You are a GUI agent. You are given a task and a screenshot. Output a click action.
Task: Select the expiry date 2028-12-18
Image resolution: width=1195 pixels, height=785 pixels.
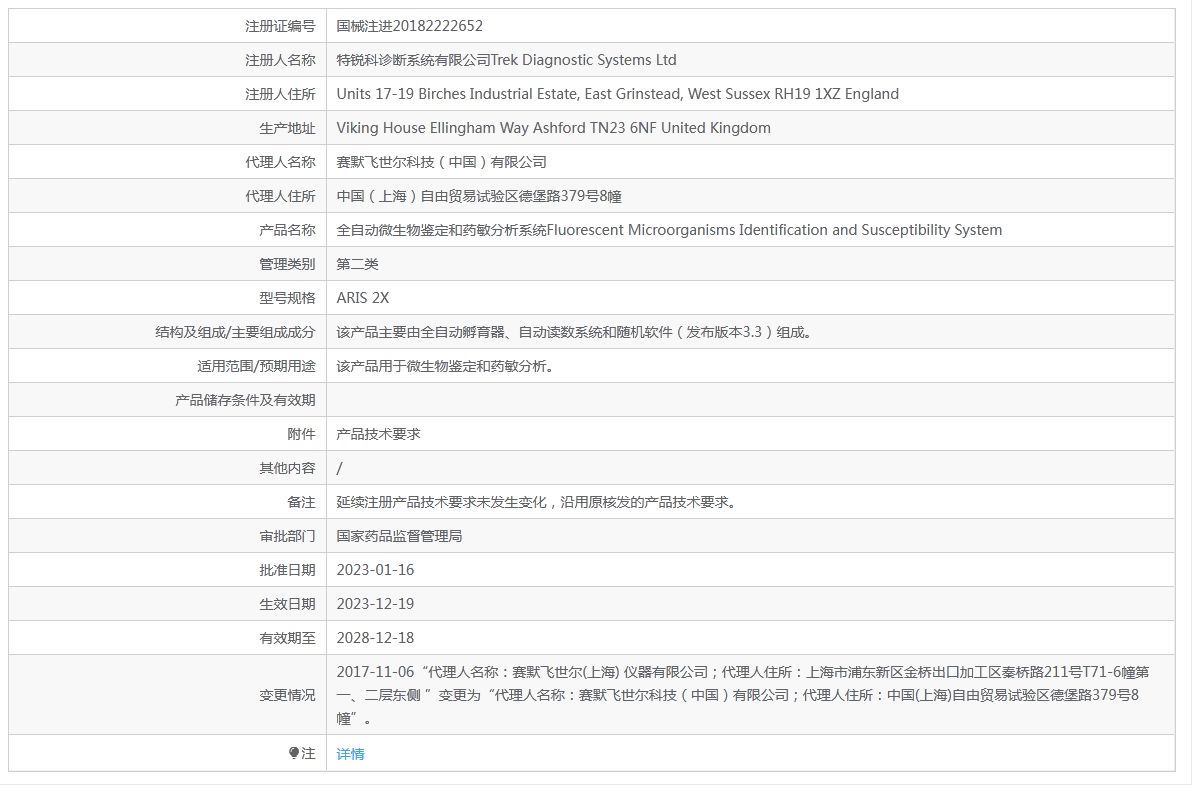pos(375,638)
